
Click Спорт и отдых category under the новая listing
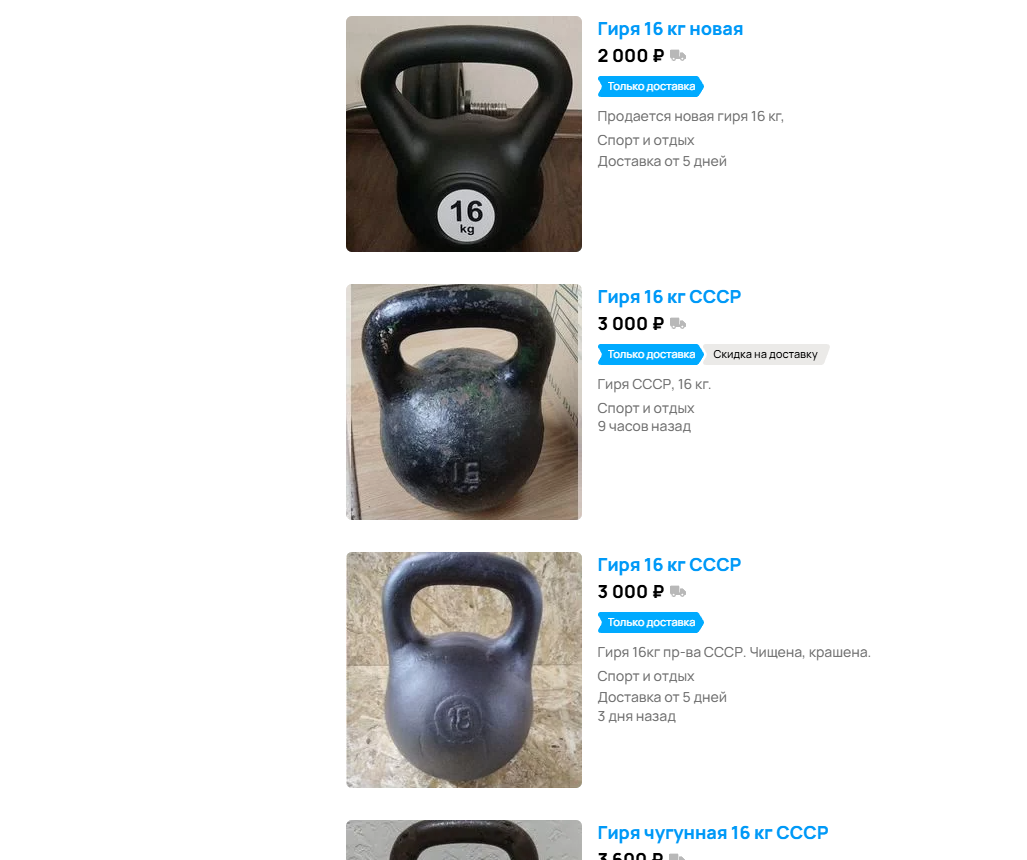646,140
